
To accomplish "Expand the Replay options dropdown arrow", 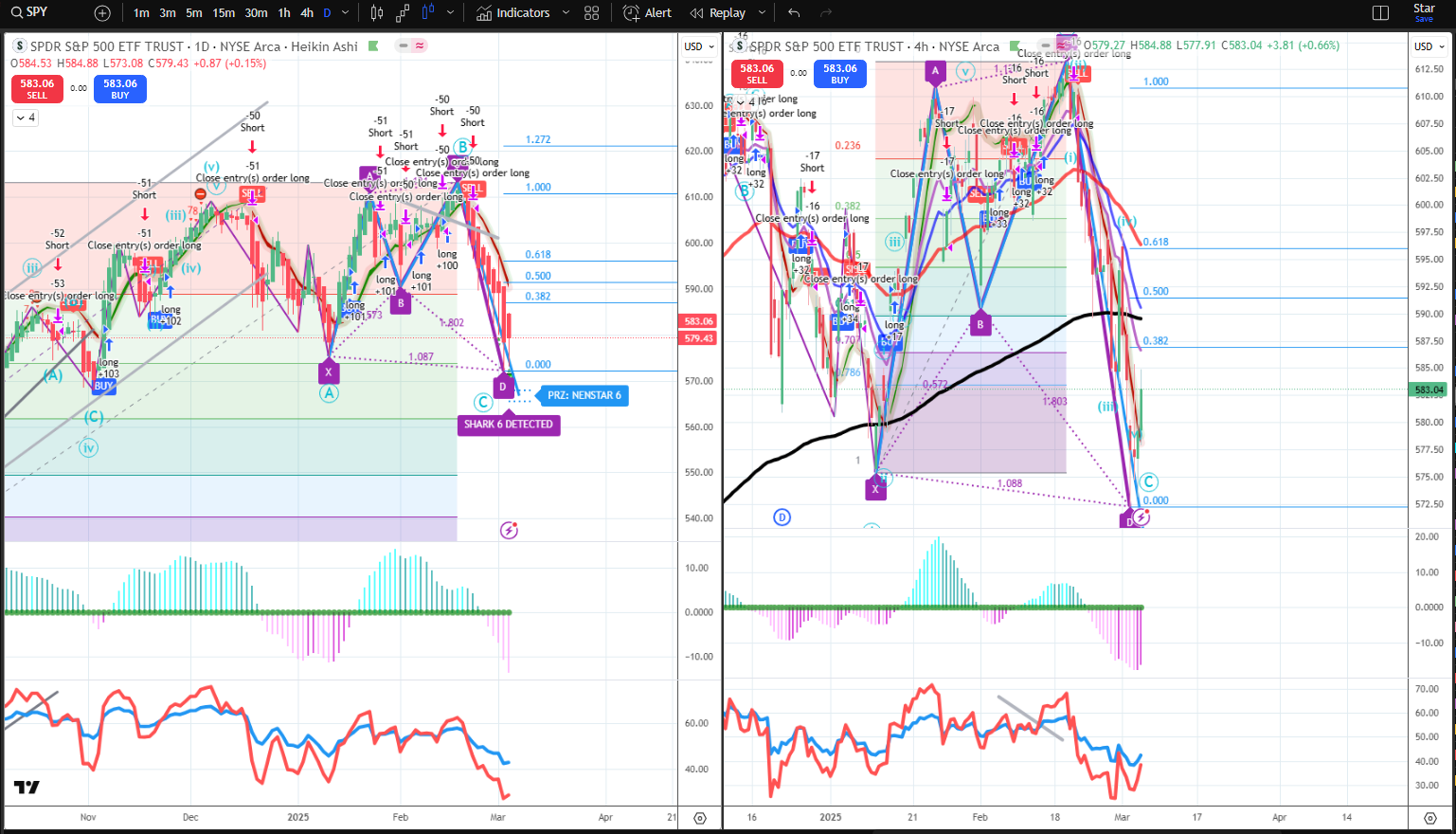I will tap(762, 13).
